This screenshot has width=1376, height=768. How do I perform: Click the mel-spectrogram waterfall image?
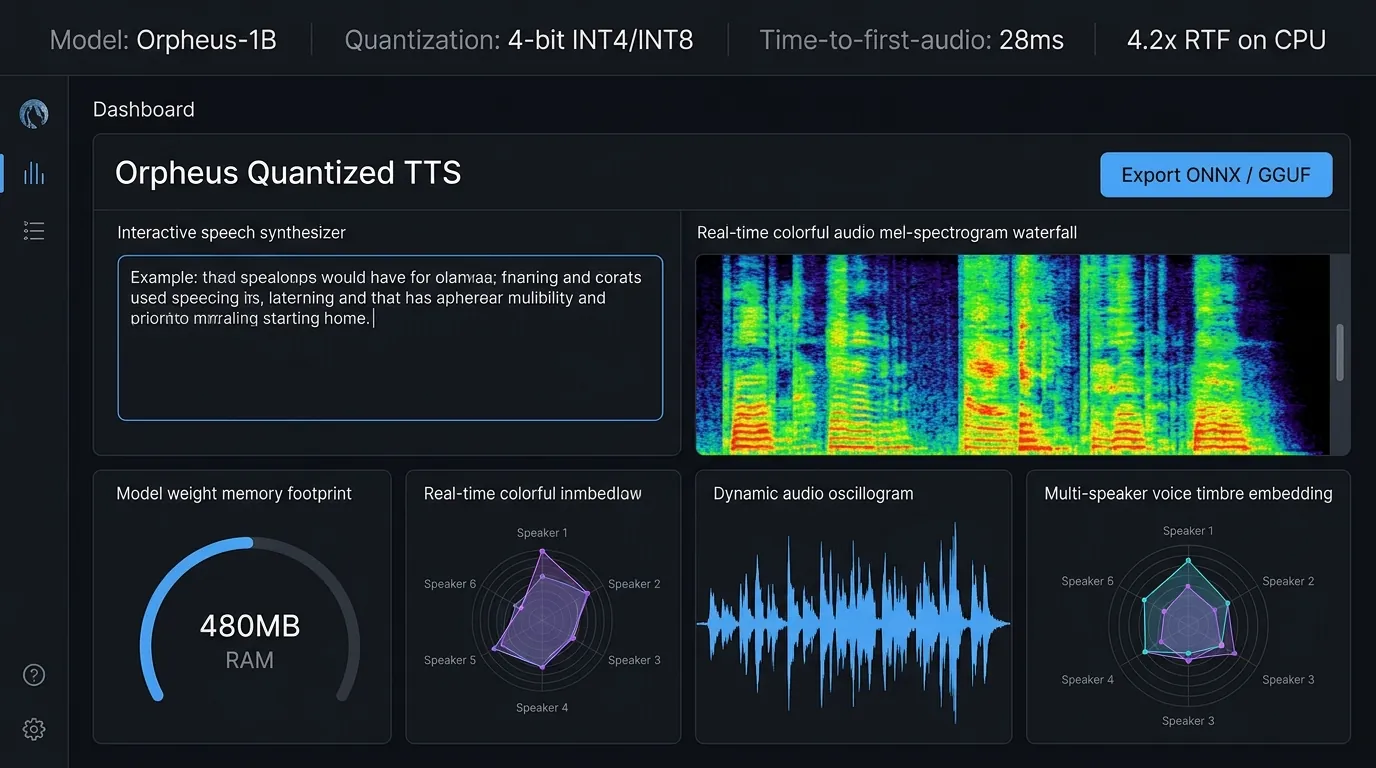click(x=1013, y=354)
